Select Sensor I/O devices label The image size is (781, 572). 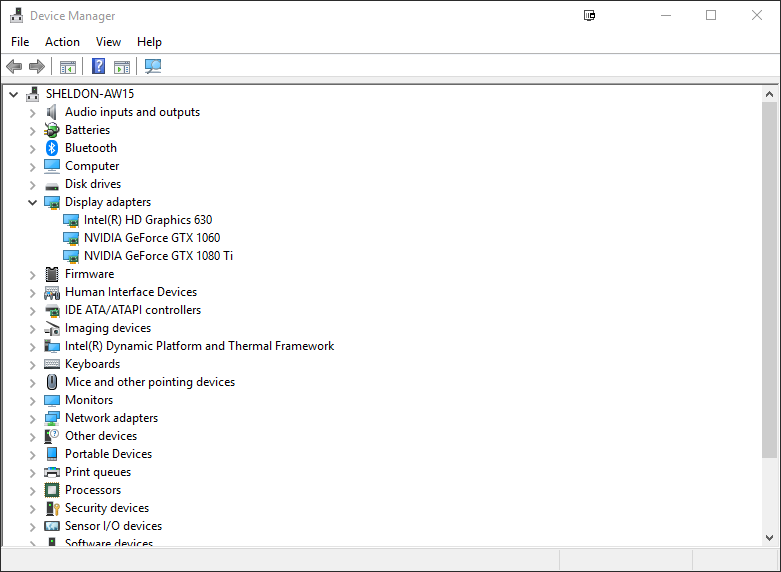114,526
